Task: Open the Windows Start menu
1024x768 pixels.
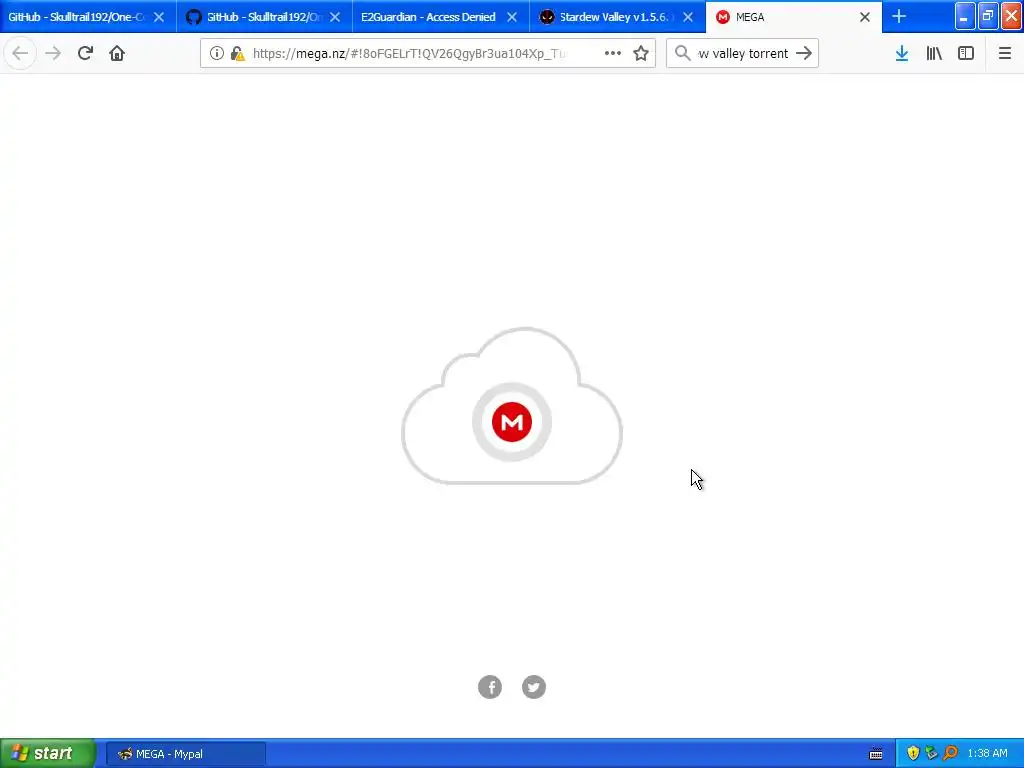Action: (47, 754)
